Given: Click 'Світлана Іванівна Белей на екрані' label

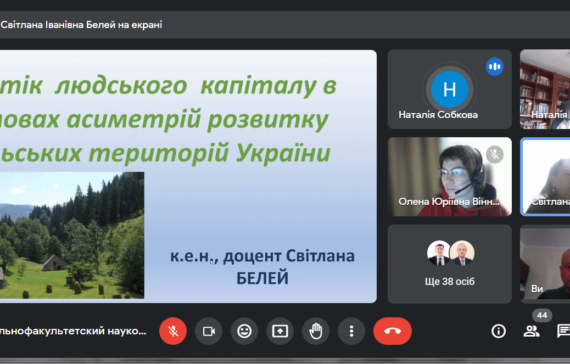Looking at the screenshot, I should pyautogui.click(x=81, y=25).
